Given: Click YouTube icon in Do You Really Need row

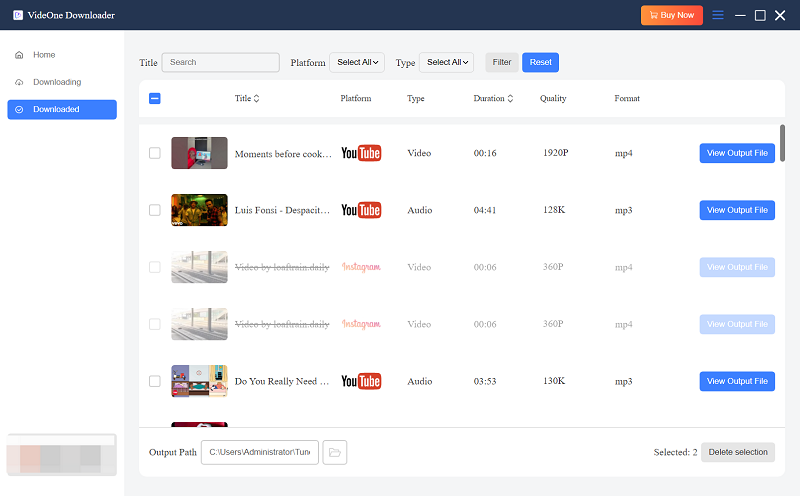Looking at the screenshot, I should 361,381.
